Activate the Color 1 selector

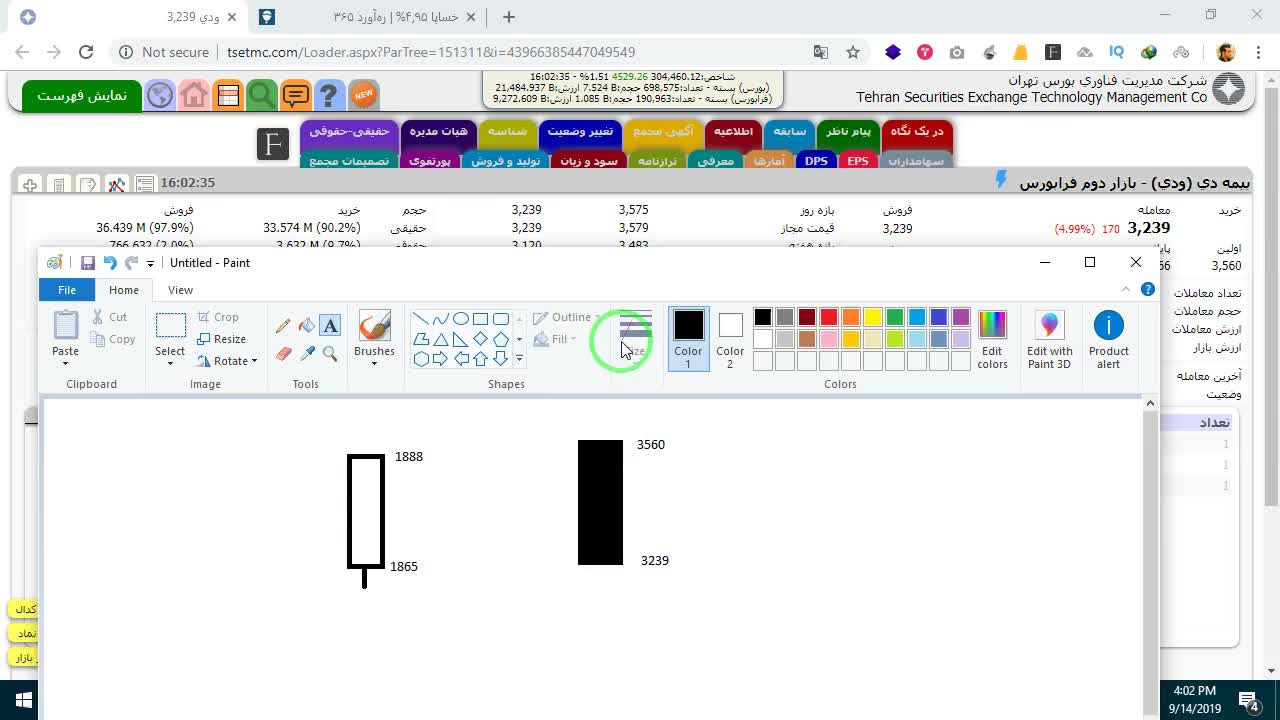point(688,339)
